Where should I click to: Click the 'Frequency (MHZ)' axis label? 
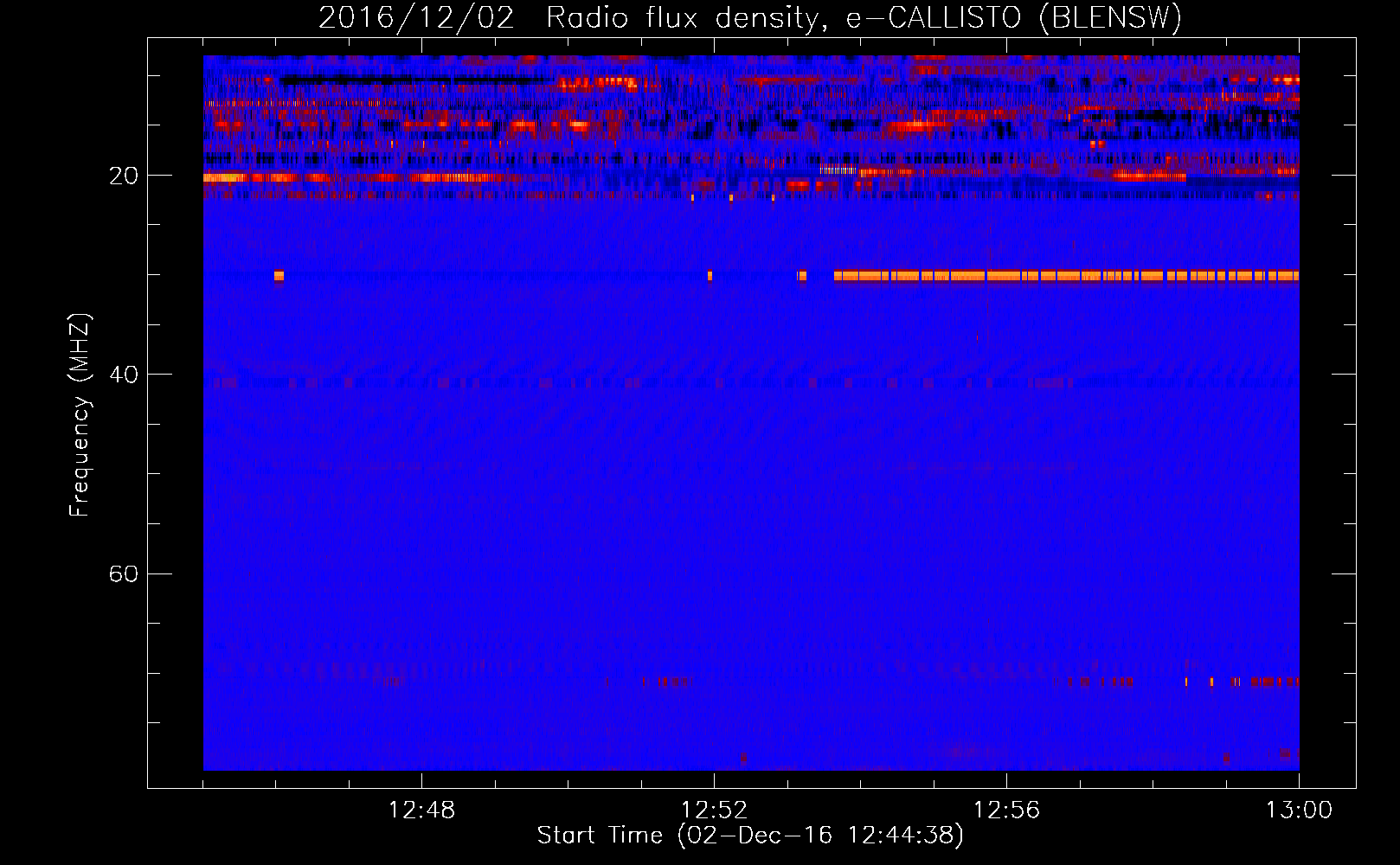click(80, 415)
